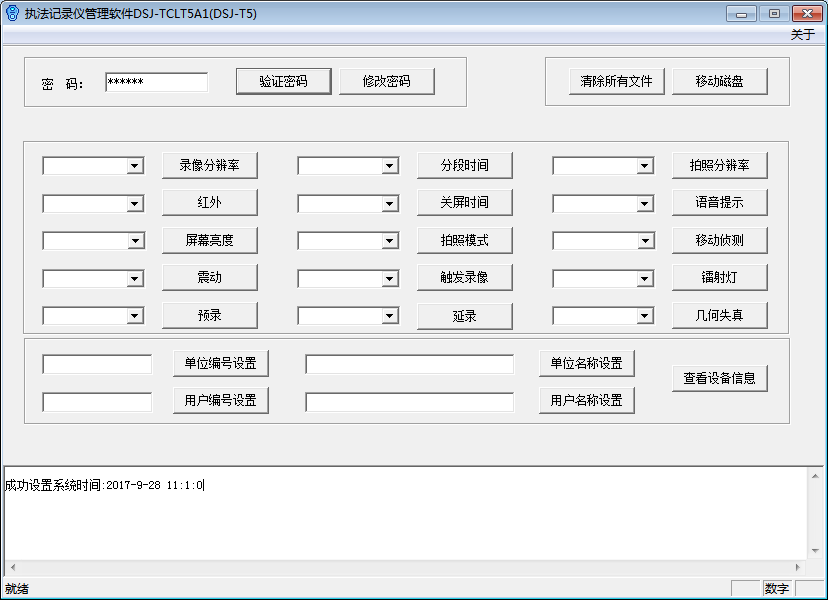The image size is (828, 600).
Task: Open the dropdown next to 分段时间
Action: (x=390, y=166)
